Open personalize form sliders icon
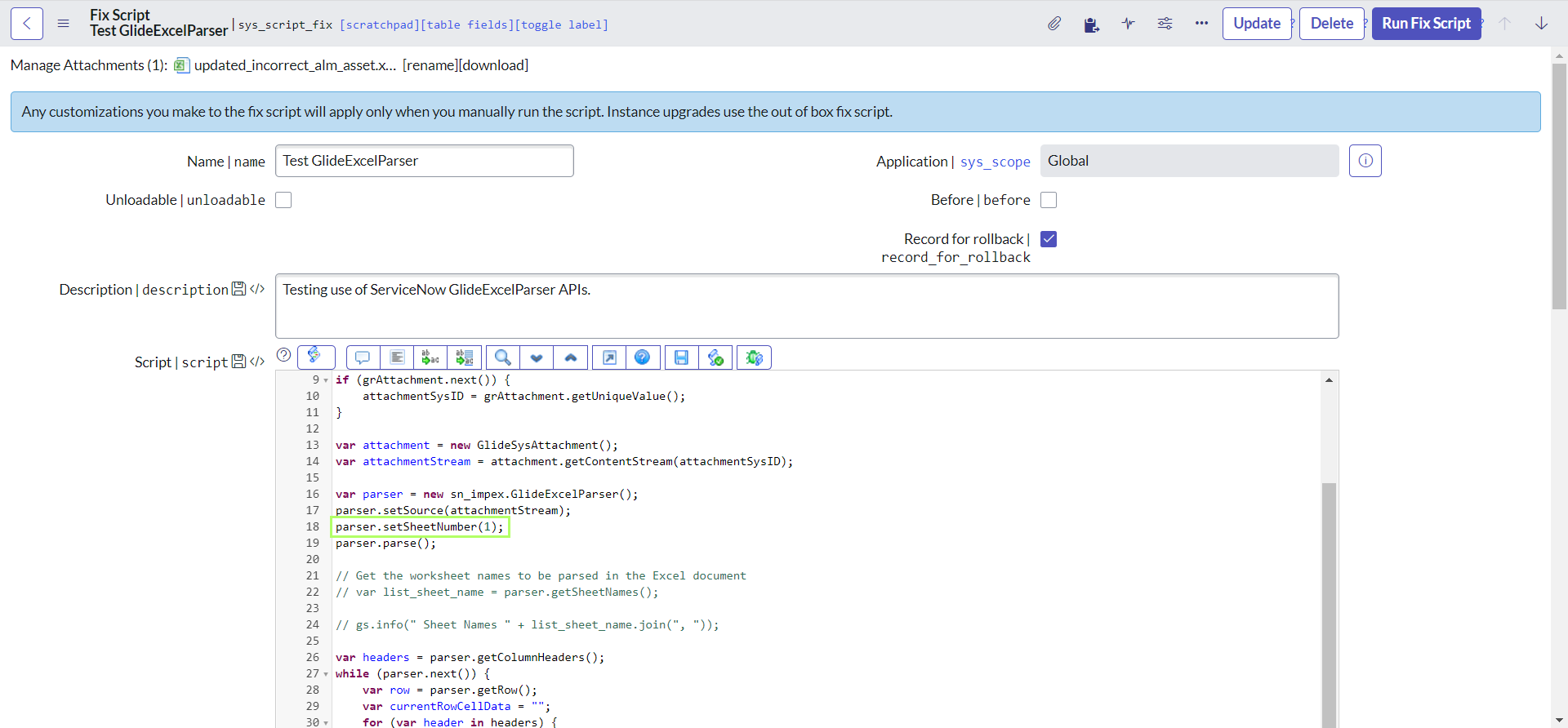Screen dimensions: 1568x728 (x=1165, y=24)
